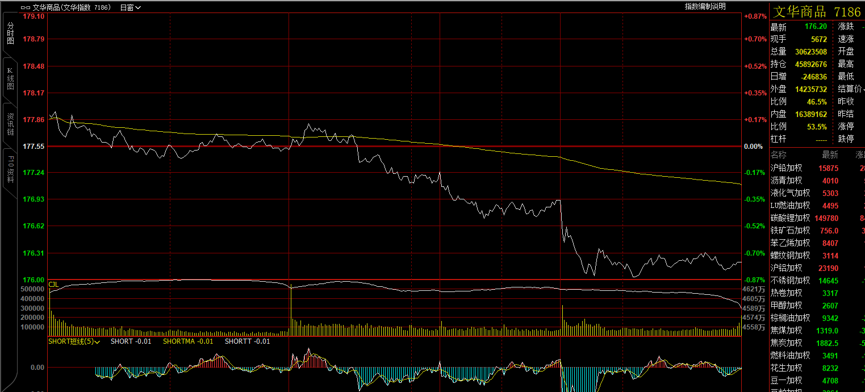Viewport: 865px width, 392px height.
Task: Click the CJL volume panel label
Action: (54, 284)
